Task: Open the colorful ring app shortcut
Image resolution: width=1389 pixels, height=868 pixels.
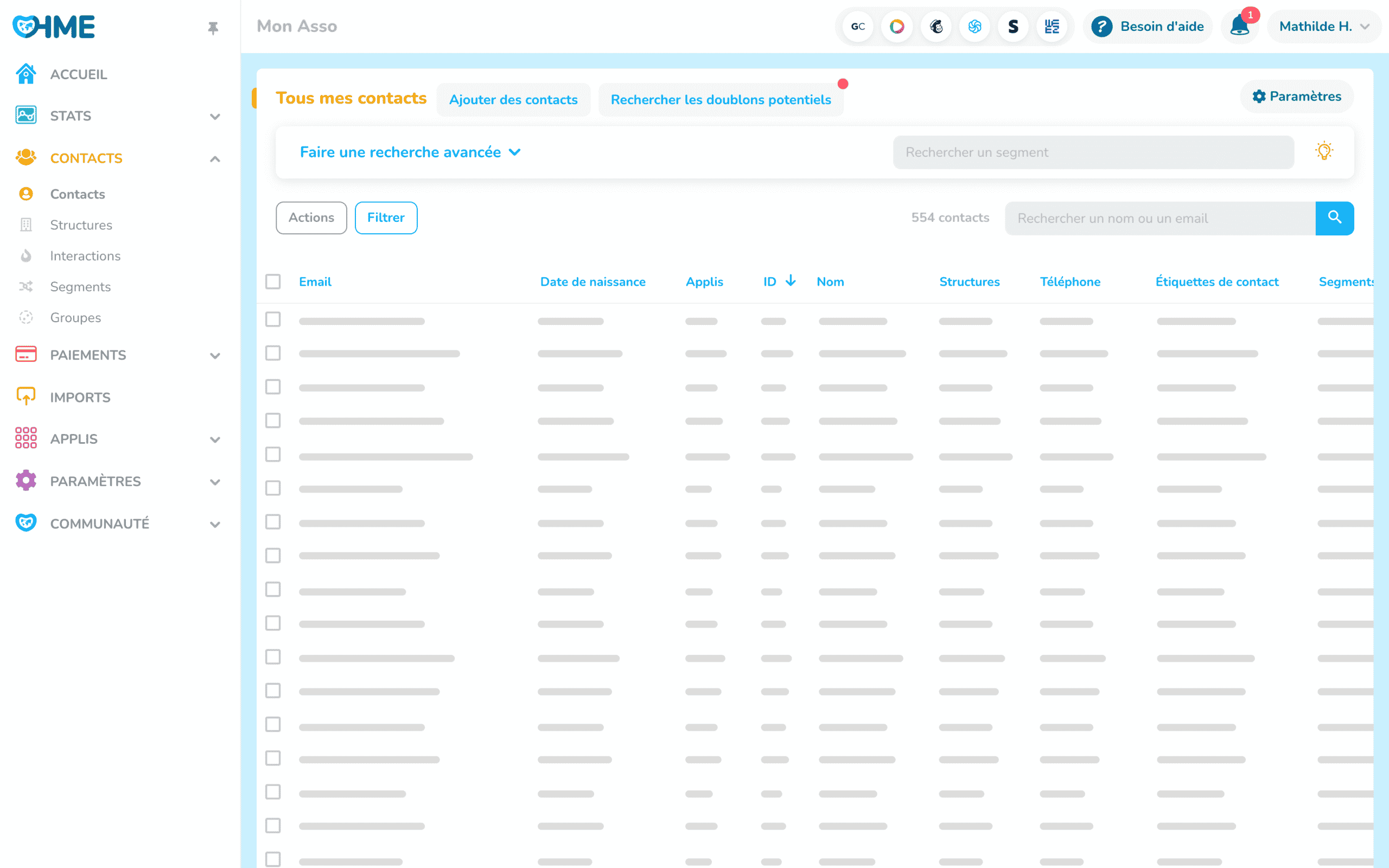Action: 896,27
